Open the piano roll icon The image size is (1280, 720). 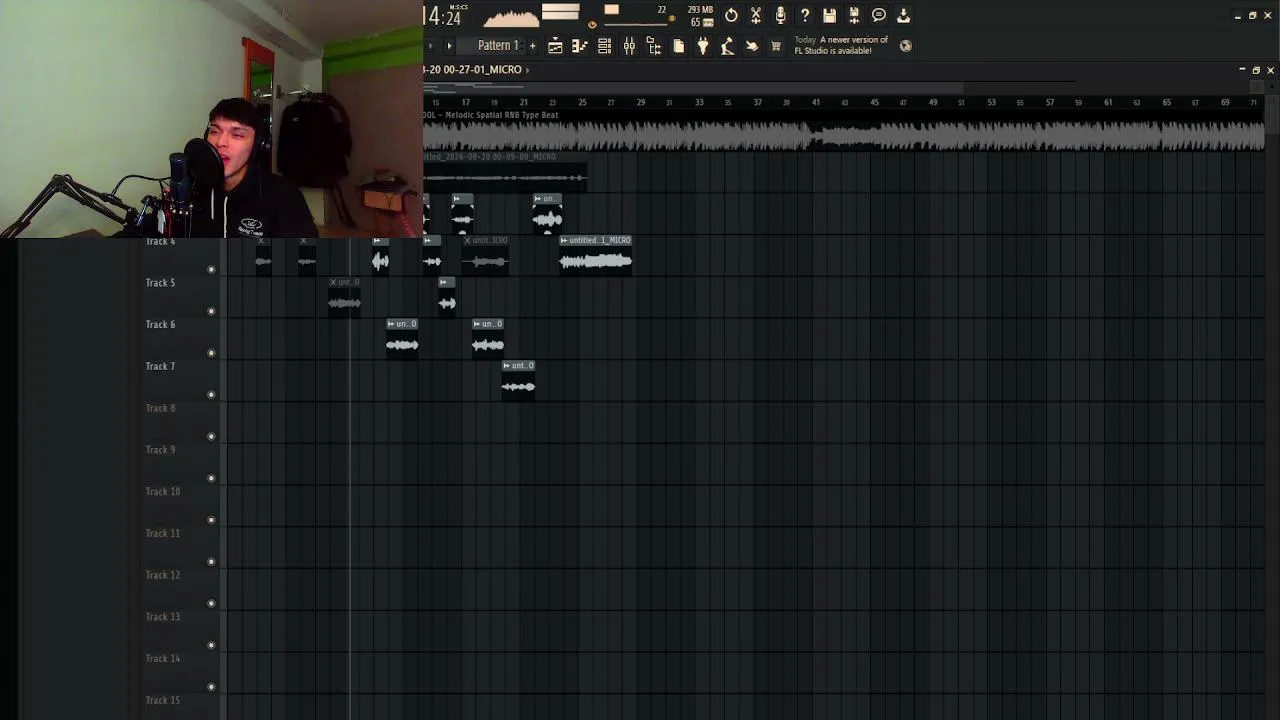click(580, 46)
